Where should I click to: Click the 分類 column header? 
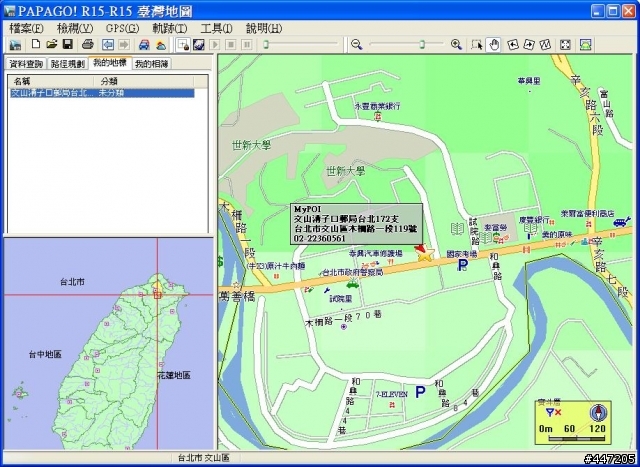click(144, 81)
